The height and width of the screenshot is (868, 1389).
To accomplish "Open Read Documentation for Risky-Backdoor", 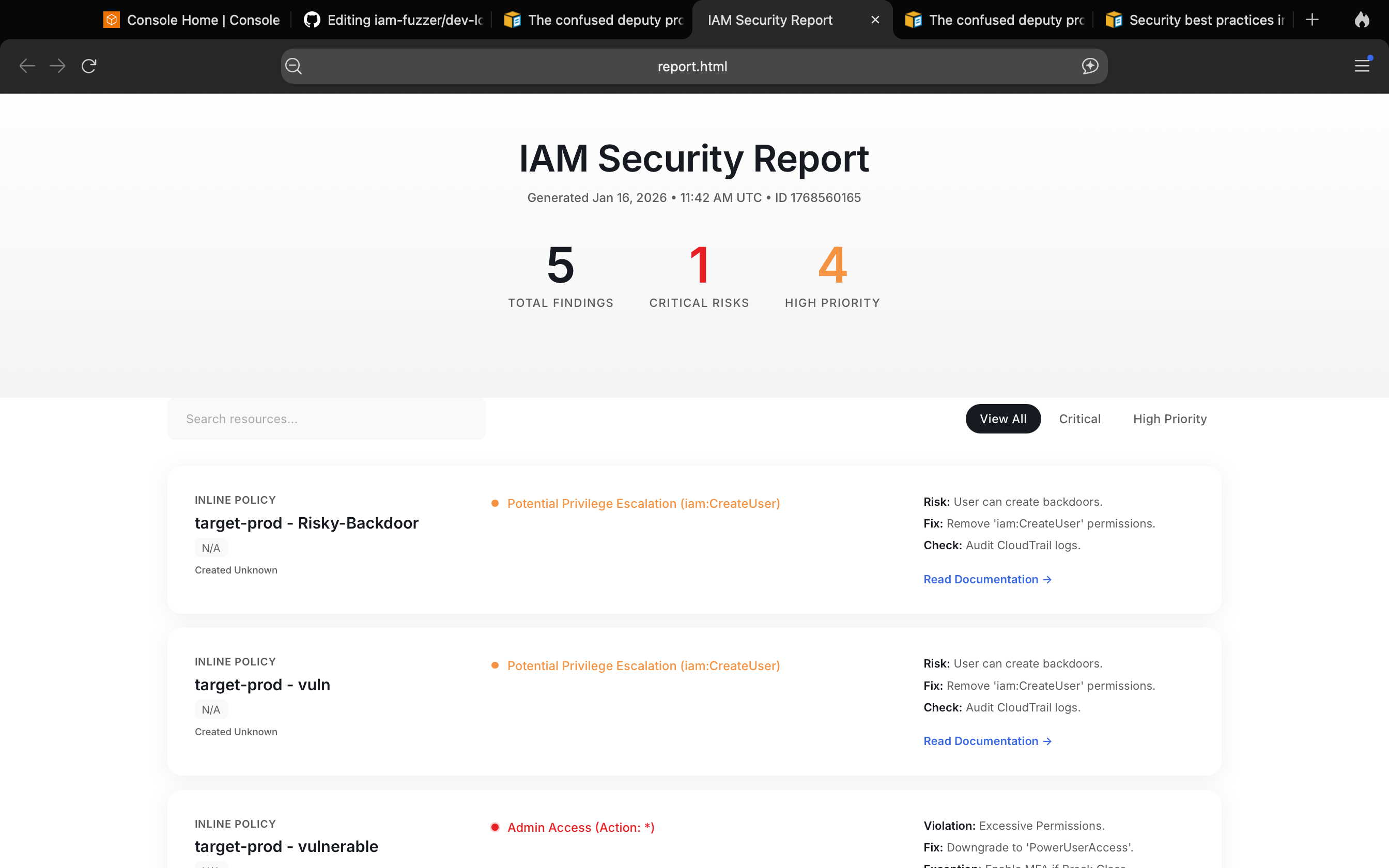I will pyautogui.click(x=987, y=579).
